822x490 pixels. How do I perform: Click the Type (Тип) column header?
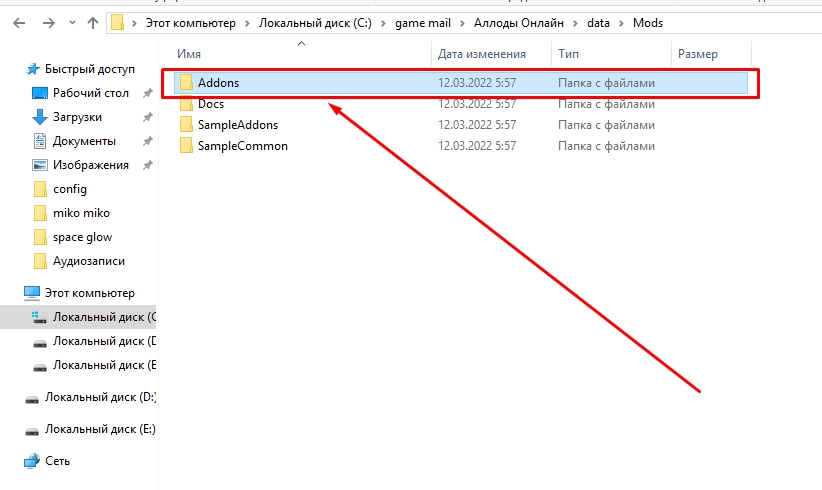(x=568, y=53)
